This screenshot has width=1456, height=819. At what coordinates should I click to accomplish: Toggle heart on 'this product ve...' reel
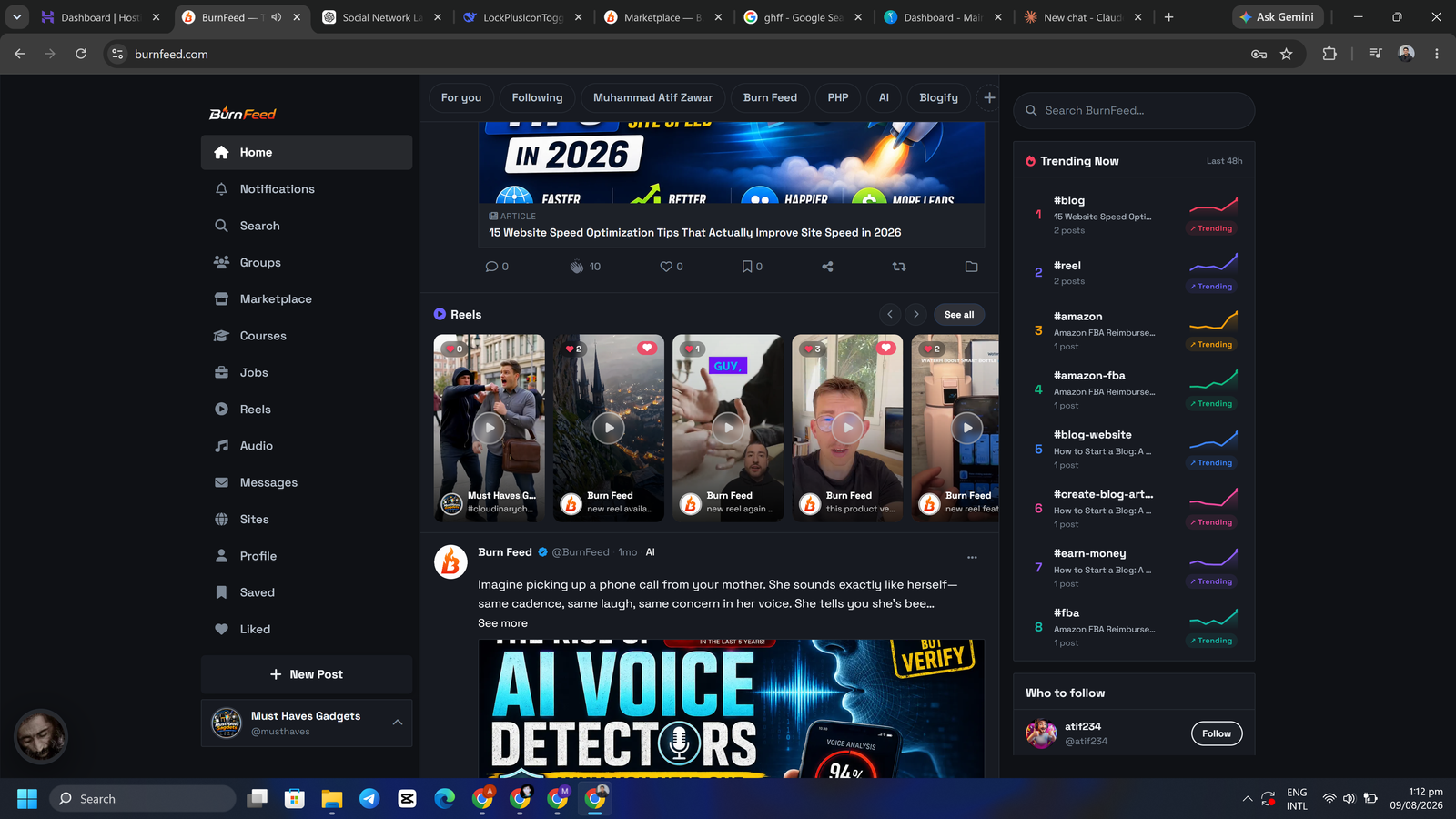click(x=886, y=348)
